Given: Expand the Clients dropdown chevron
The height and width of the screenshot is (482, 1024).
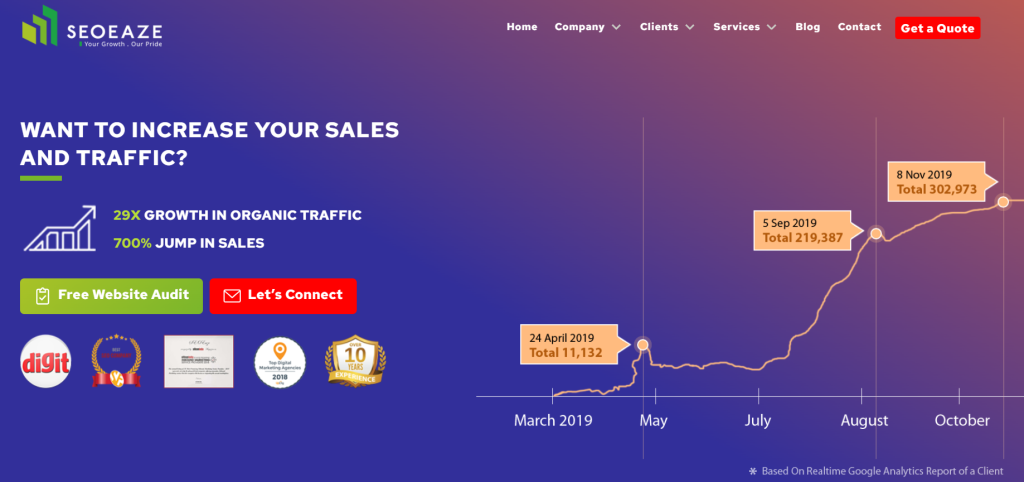Looking at the screenshot, I should point(690,27).
